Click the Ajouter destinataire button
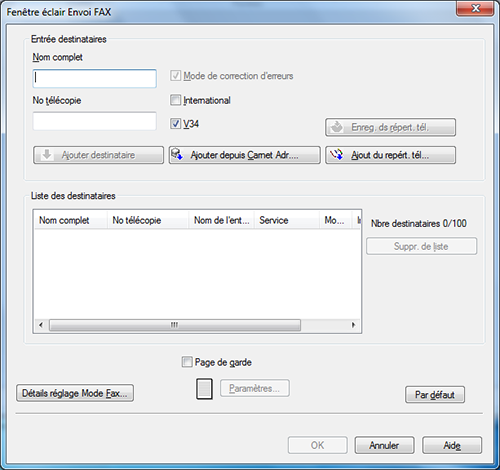This screenshot has width=500, height=470. coord(98,155)
